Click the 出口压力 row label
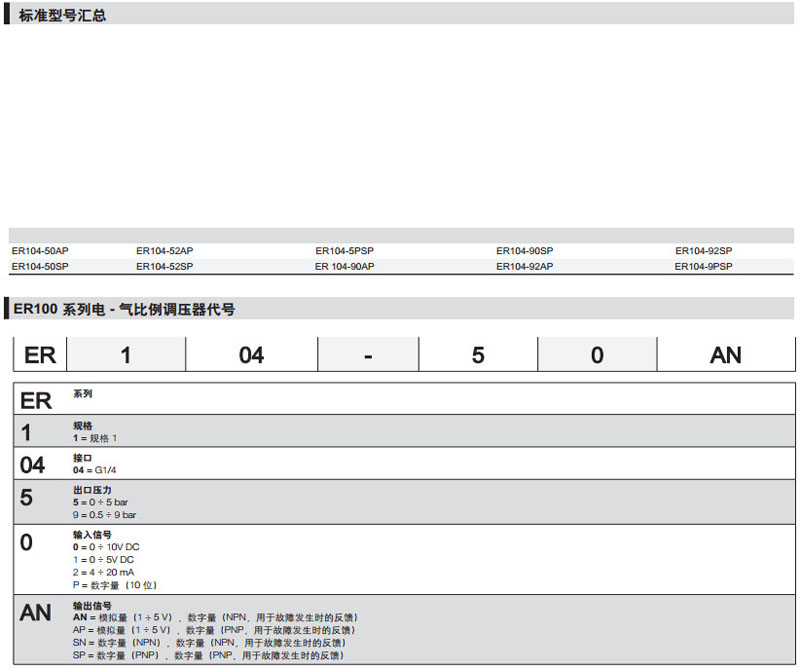 coord(92,490)
